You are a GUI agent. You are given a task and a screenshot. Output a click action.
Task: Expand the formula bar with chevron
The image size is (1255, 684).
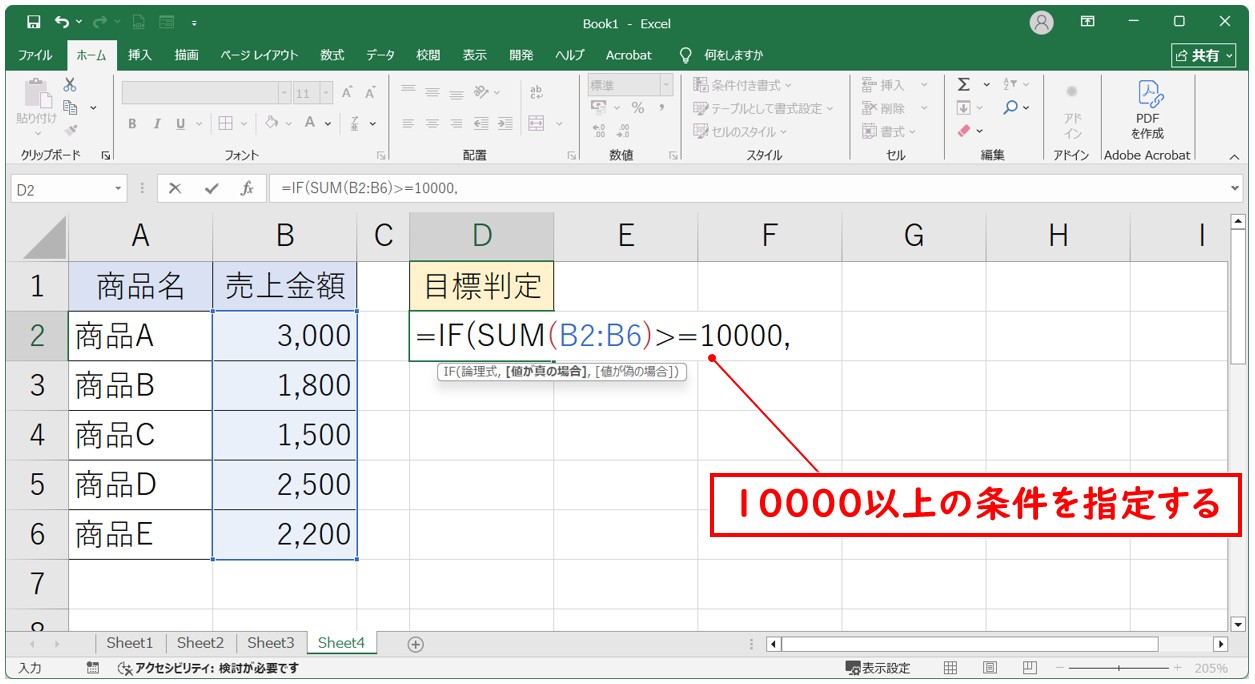coord(1235,188)
